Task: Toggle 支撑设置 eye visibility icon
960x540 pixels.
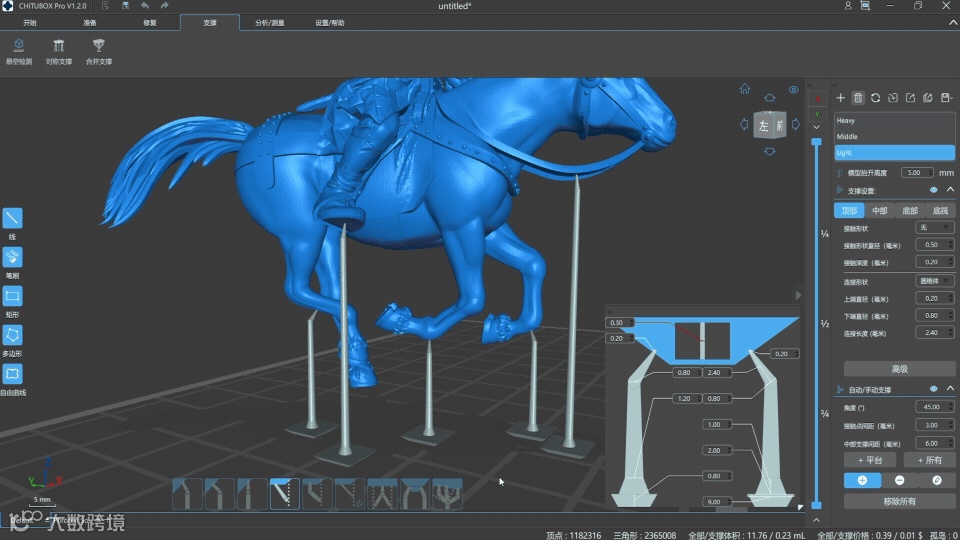Action: 934,190
